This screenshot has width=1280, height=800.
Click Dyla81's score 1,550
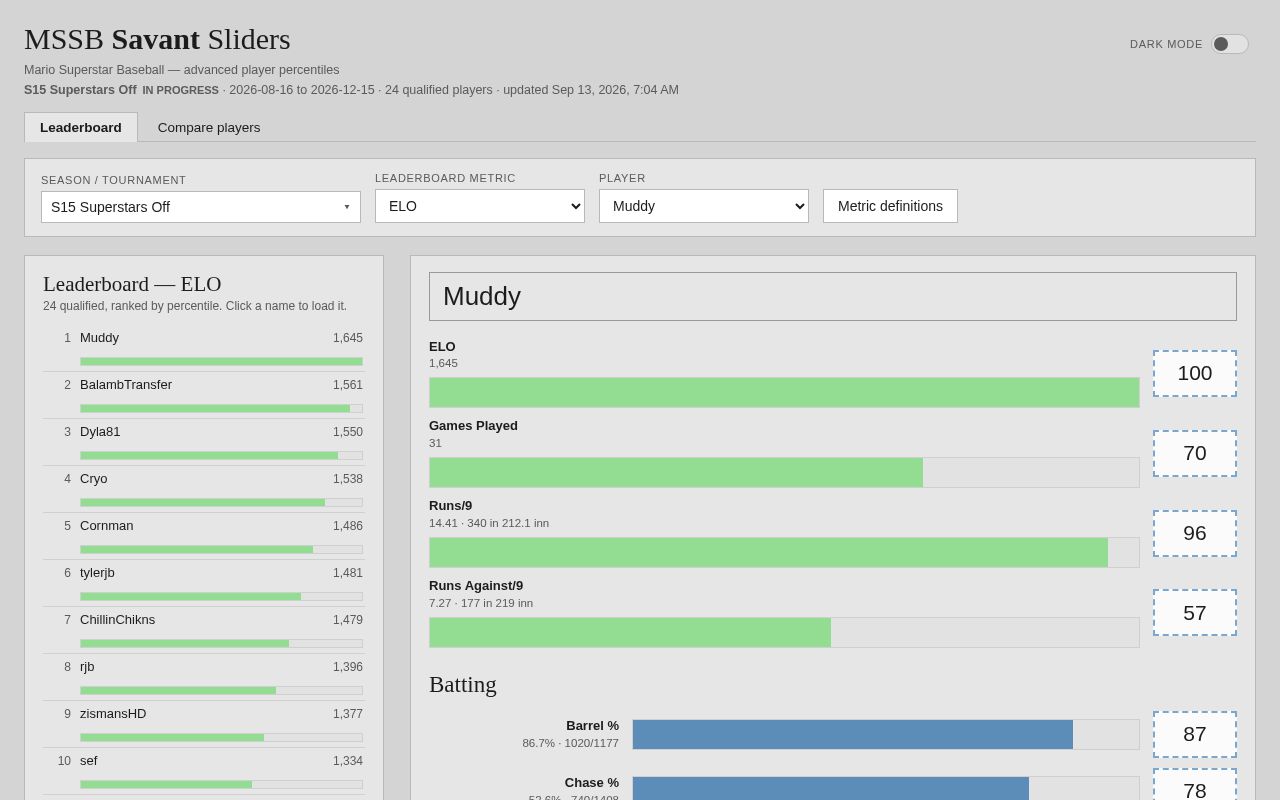348,432
